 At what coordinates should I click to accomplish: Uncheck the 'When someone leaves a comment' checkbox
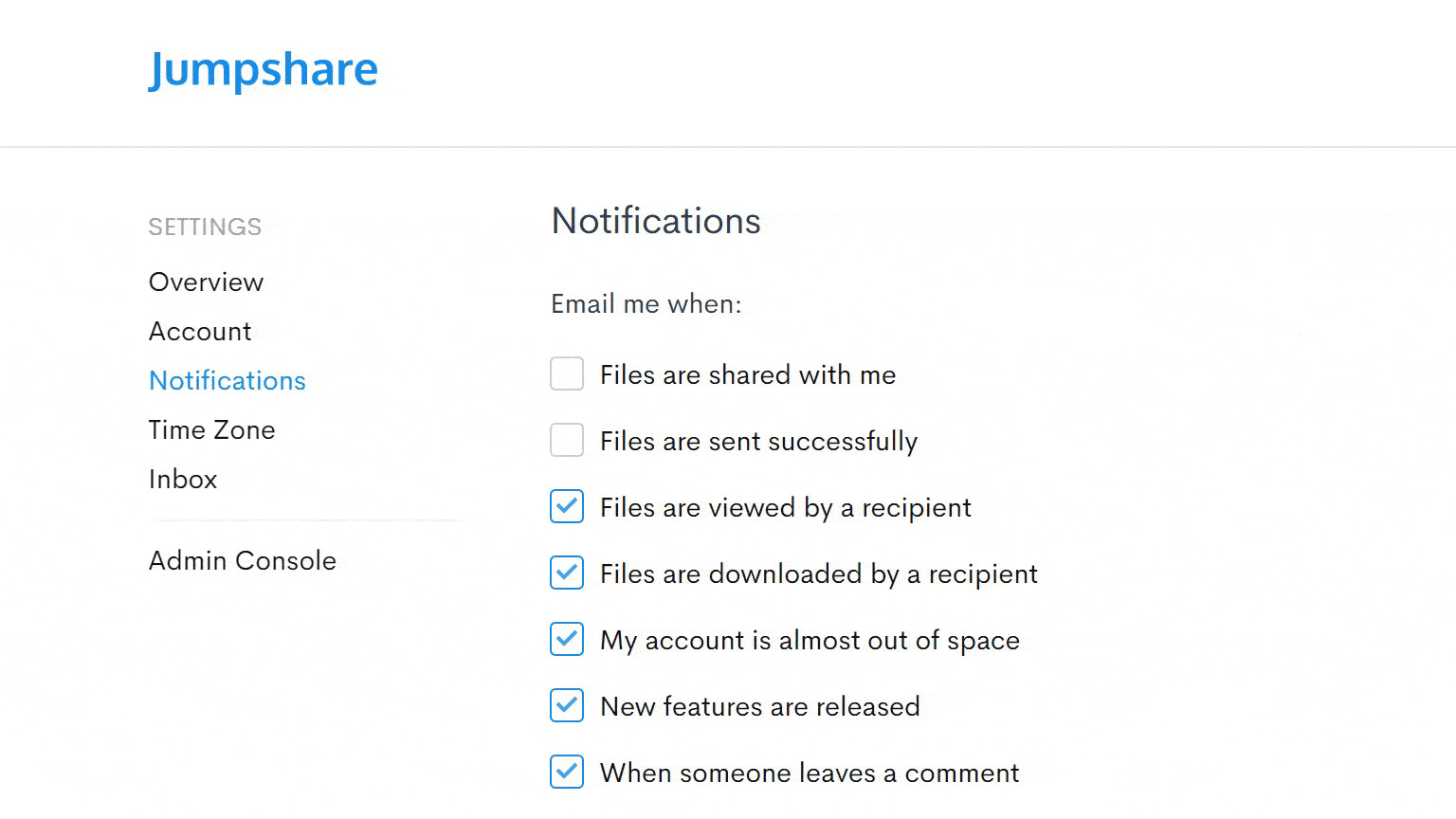point(567,773)
